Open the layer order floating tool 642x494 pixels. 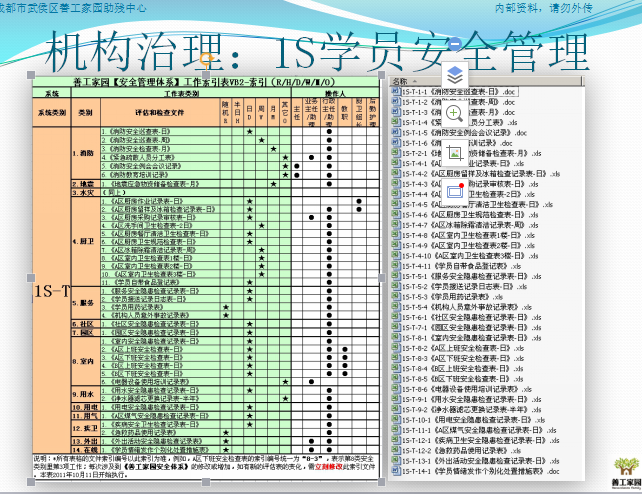[x=455, y=75]
